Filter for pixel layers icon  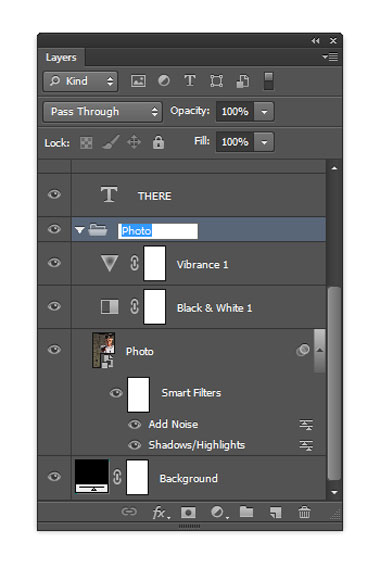click(138, 81)
